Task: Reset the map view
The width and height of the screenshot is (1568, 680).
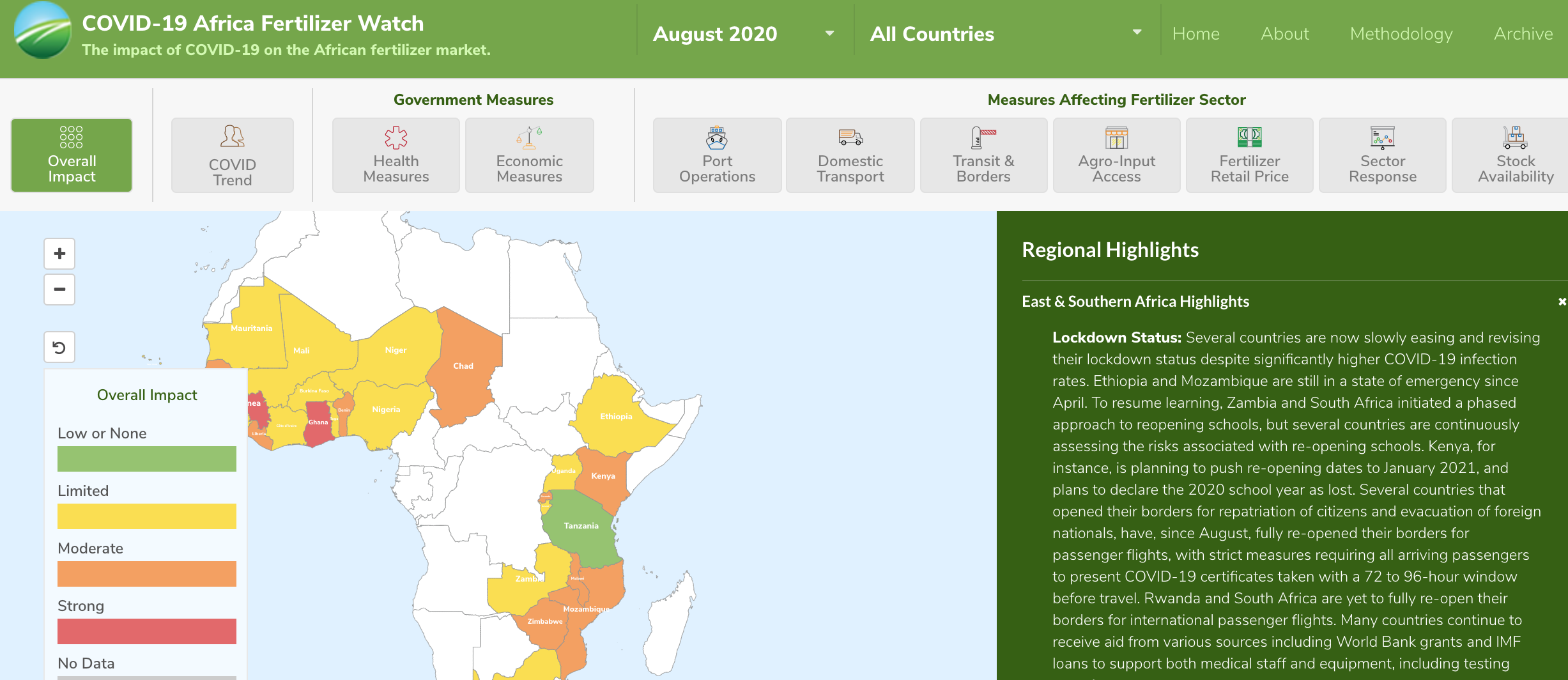Action: click(x=59, y=347)
